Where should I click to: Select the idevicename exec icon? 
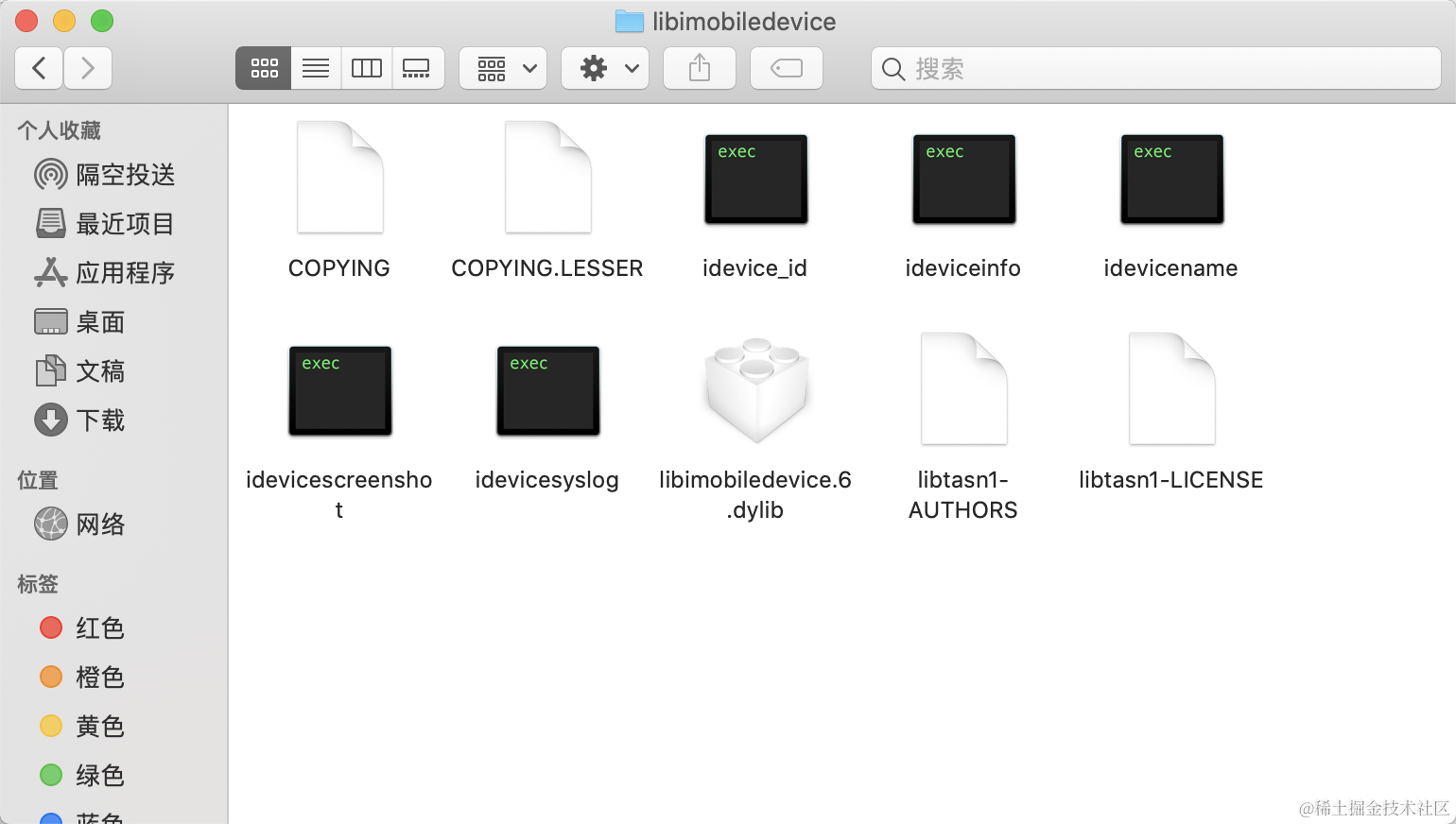(x=1172, y=179)
